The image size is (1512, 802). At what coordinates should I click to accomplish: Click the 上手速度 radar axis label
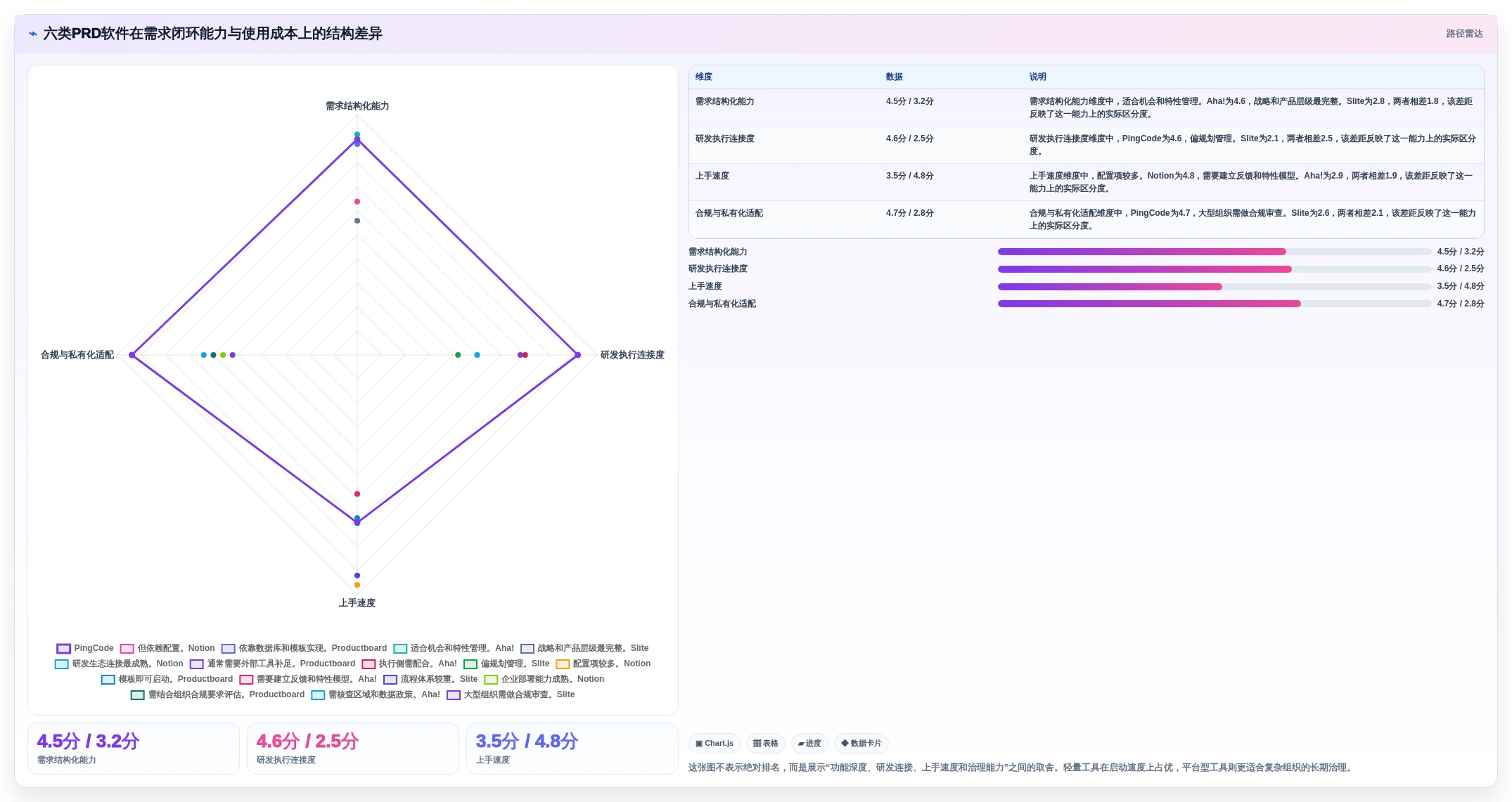(x=357, y=603)
